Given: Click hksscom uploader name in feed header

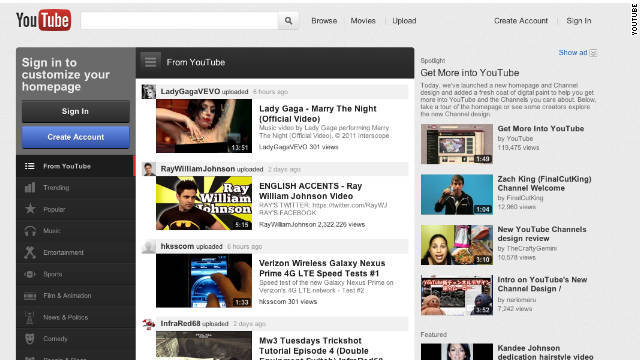Looking at the screenshot, I should point(177,247).
